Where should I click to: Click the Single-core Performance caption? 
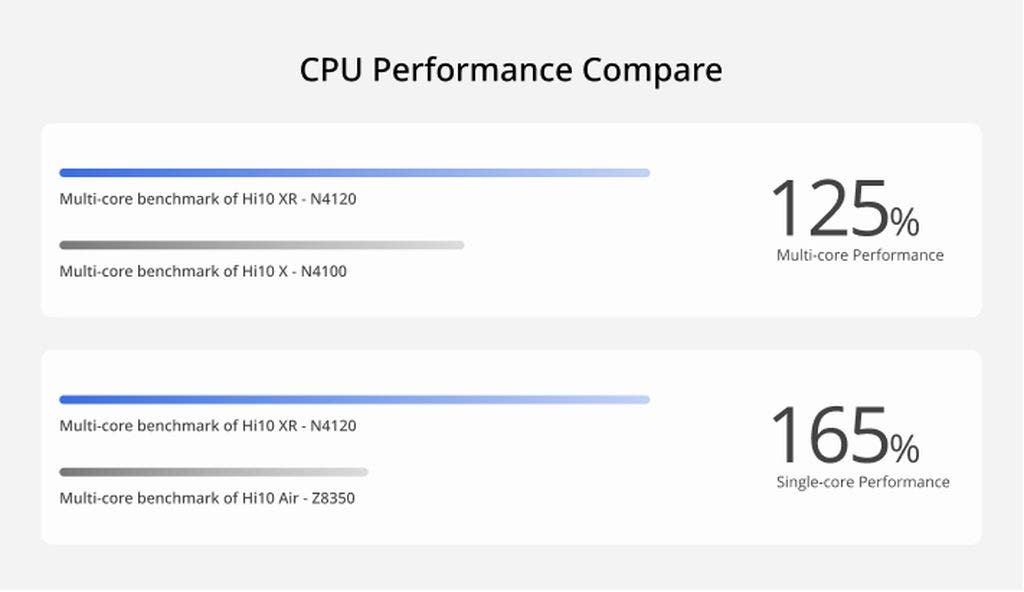click(863, 482)
